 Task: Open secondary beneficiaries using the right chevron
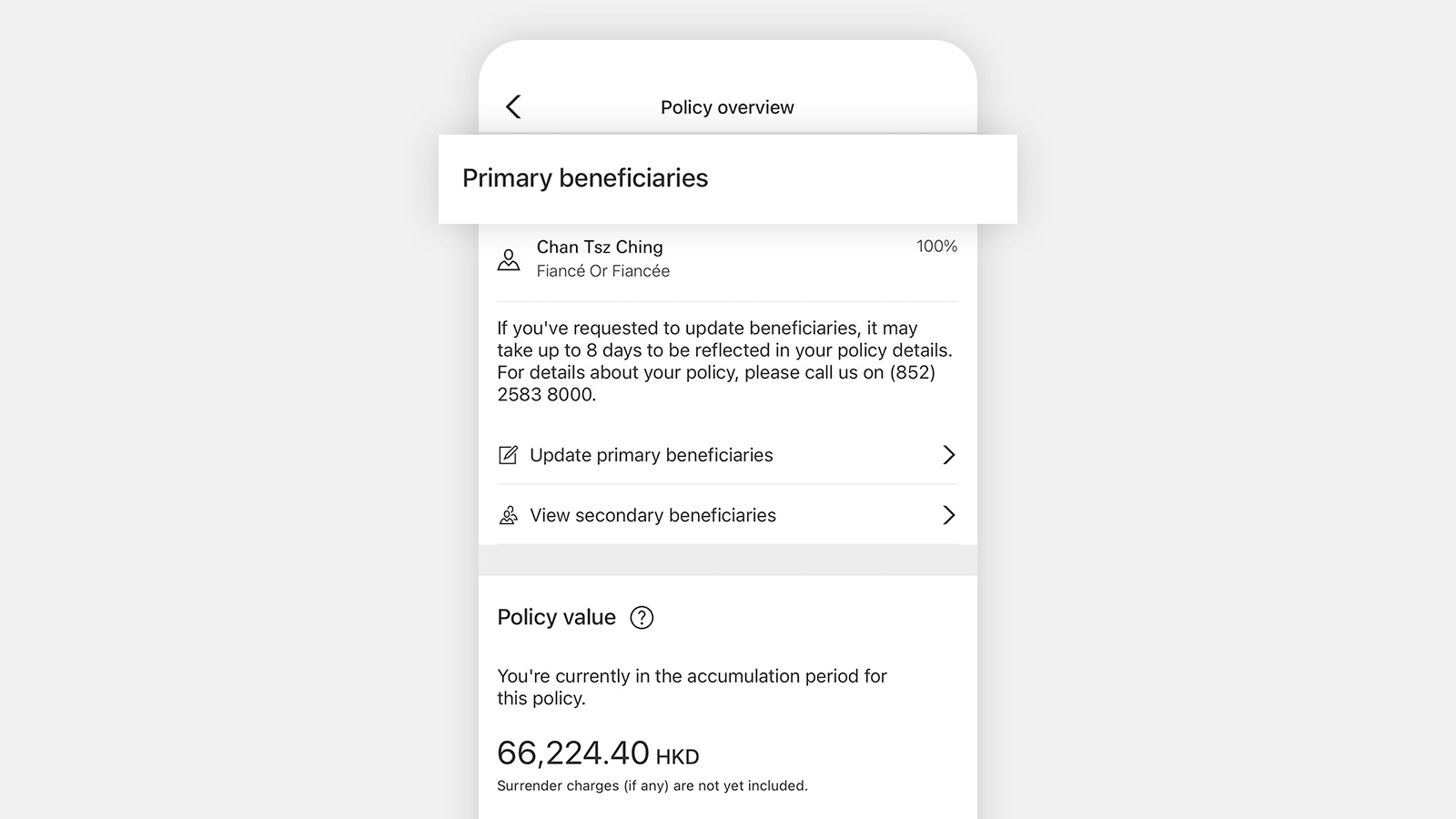[948, 515]
